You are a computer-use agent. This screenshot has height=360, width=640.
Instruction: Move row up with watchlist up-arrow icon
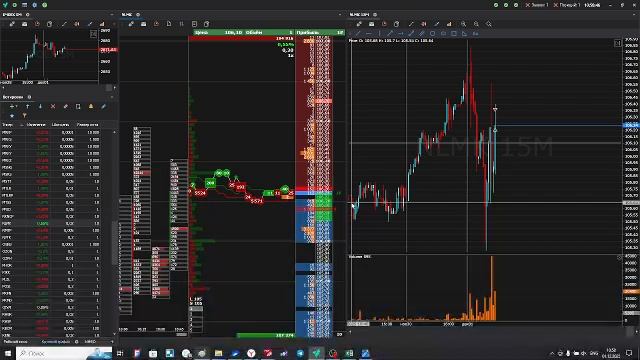coord(27,107)
